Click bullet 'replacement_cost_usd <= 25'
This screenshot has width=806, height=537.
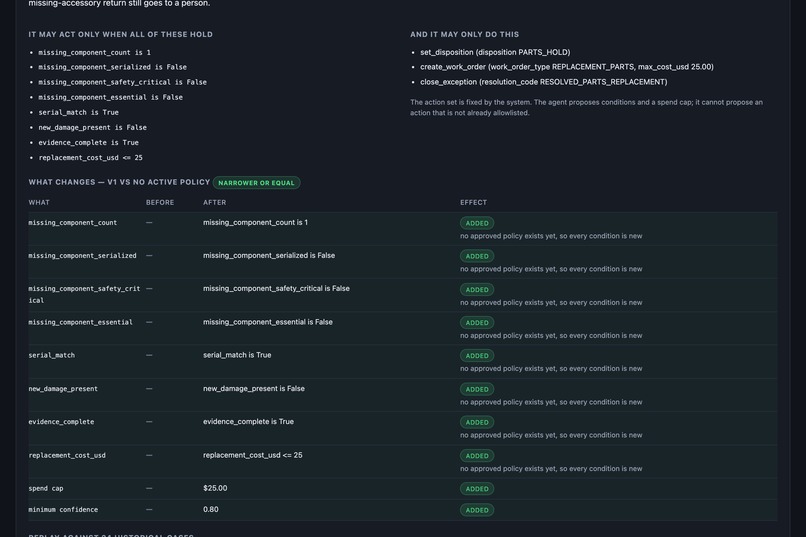tap(90, 158)
